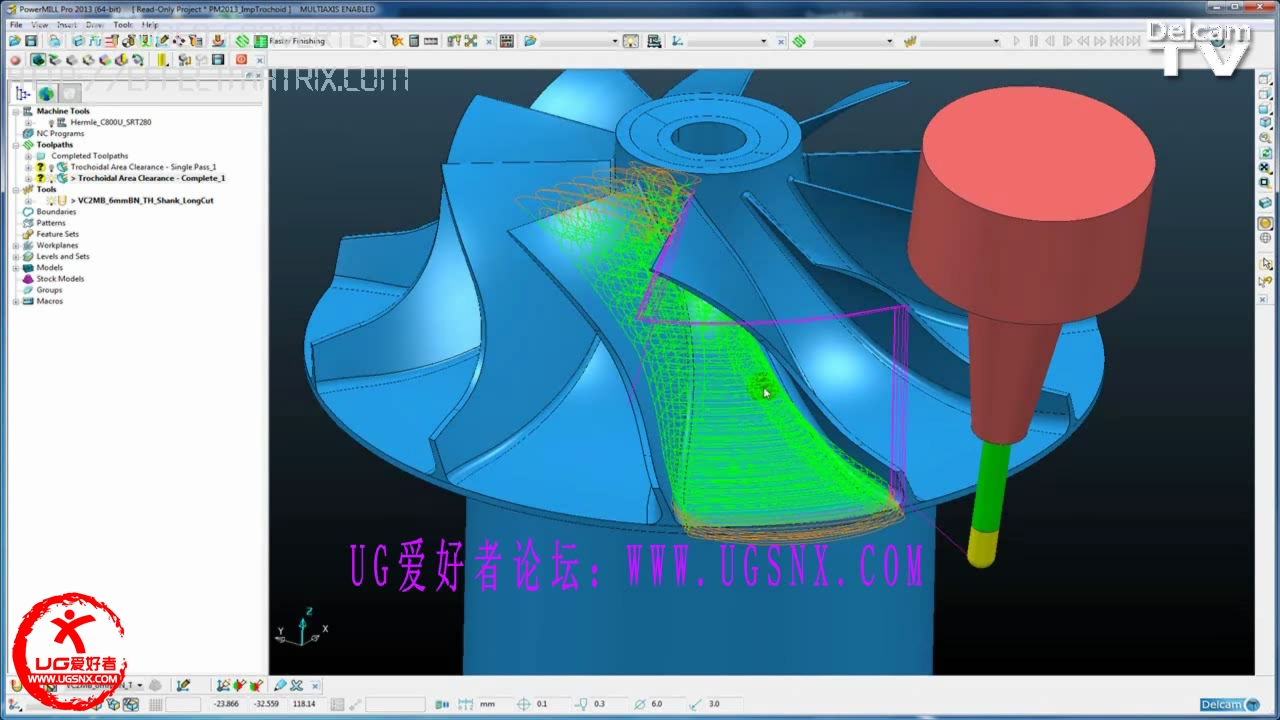The height and width of the screenshot is (720, 1280).
Task: Click the Feature Sets icon in the tree
Action: [x=28, y=234]
